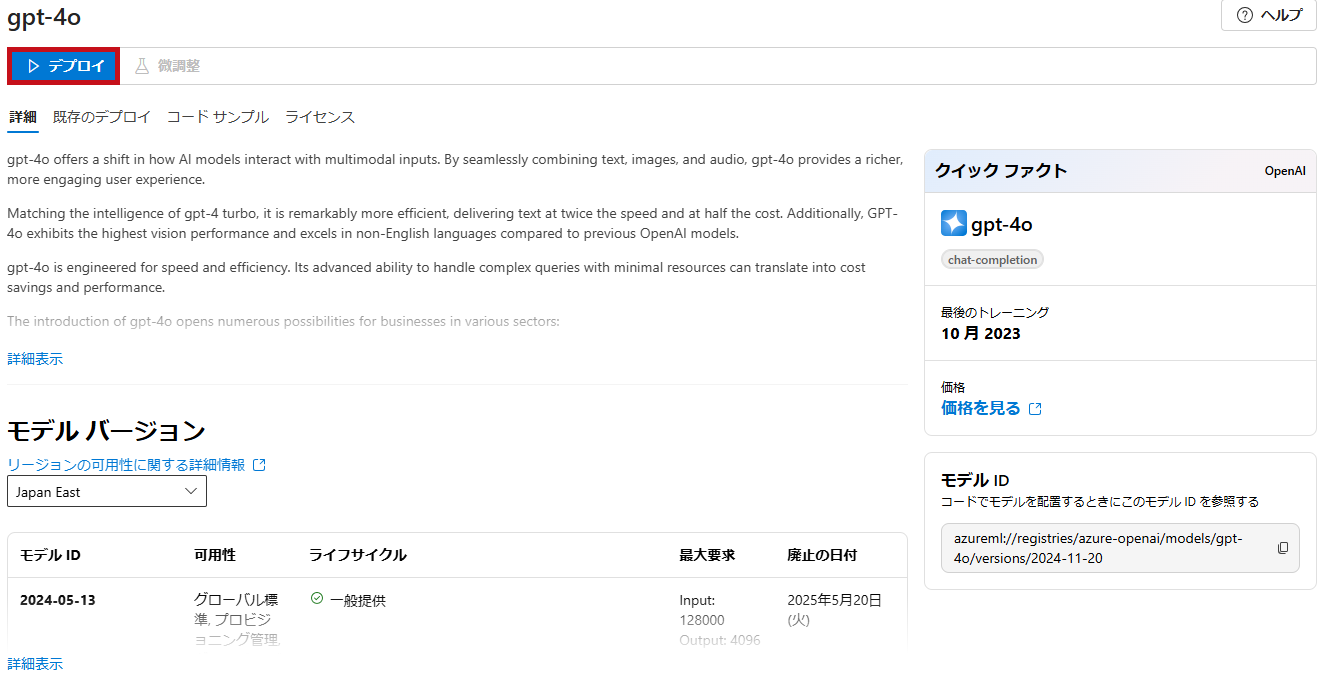The image size is (1323, 685).
Task: Open the Japan East region dropdown
Action: point(107,492)
